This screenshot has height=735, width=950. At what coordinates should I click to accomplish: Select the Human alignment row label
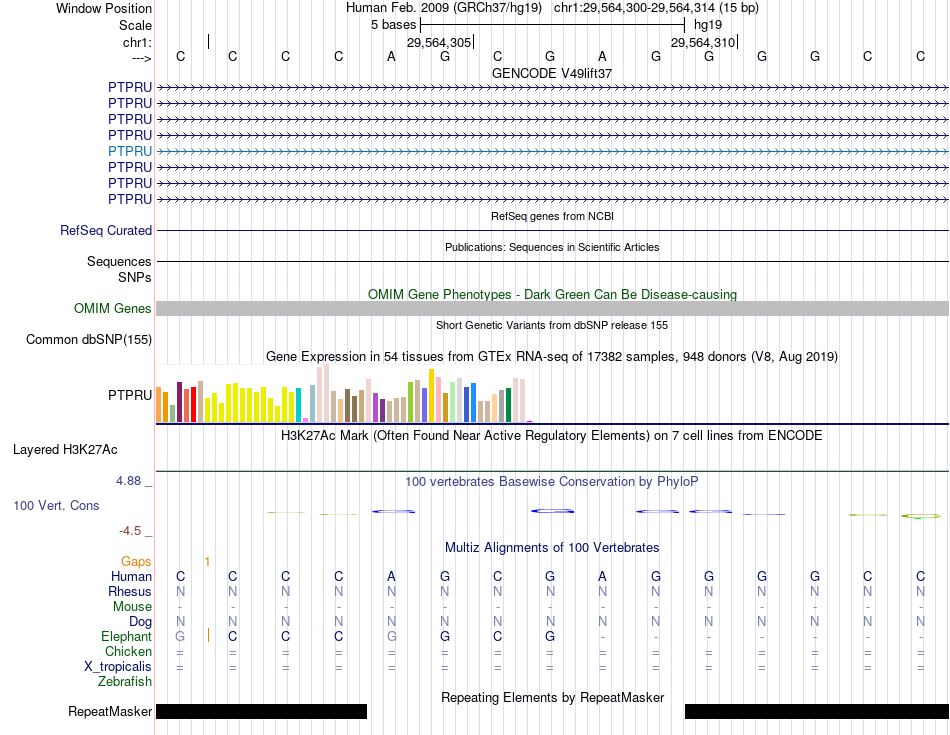(x=131, y=576)
